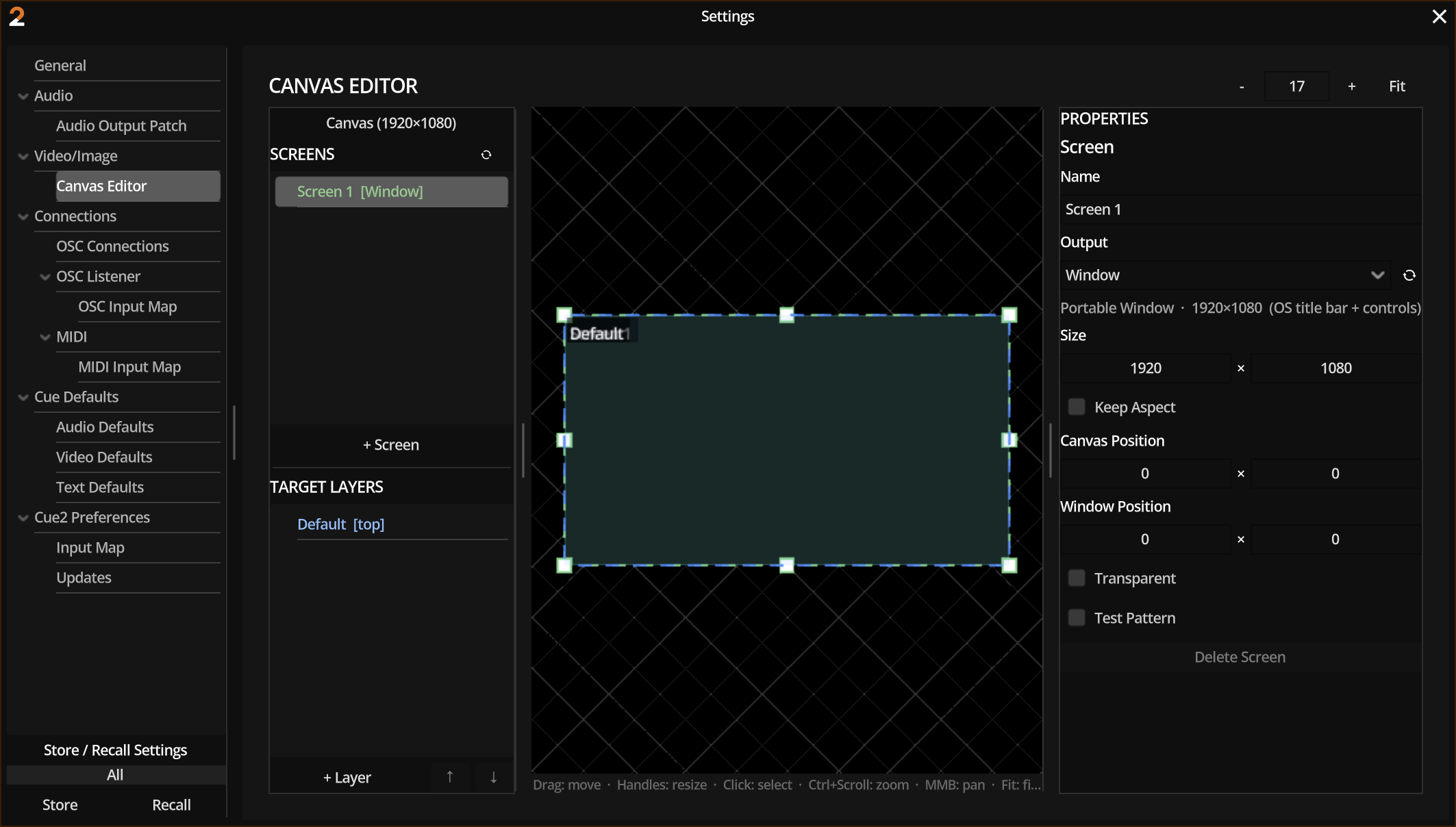
Task: Move layer up with the up arrow
Action: pyautogui.click(x=450, y=777)
